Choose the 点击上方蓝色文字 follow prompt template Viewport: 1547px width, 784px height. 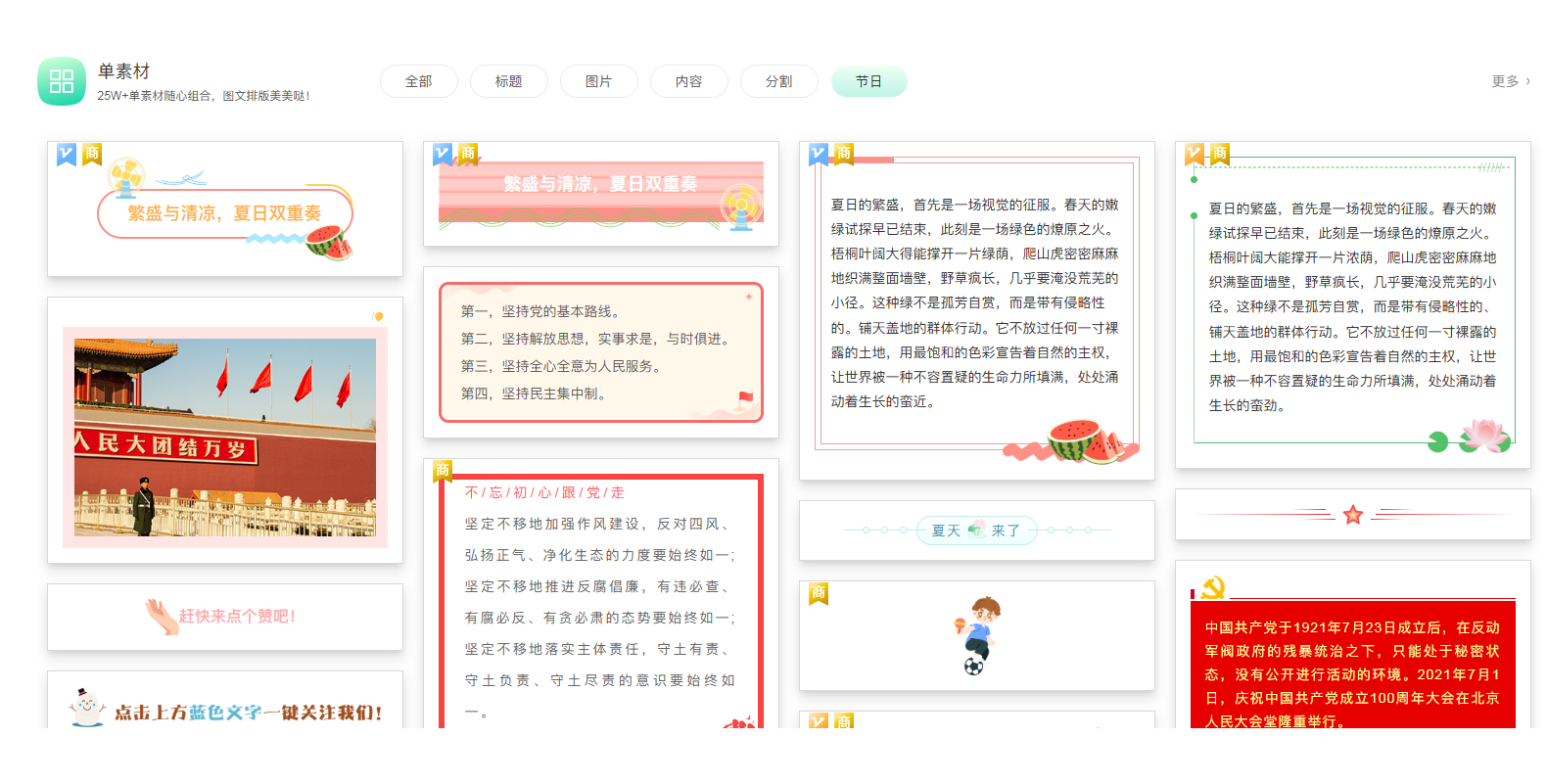(225, 700)
